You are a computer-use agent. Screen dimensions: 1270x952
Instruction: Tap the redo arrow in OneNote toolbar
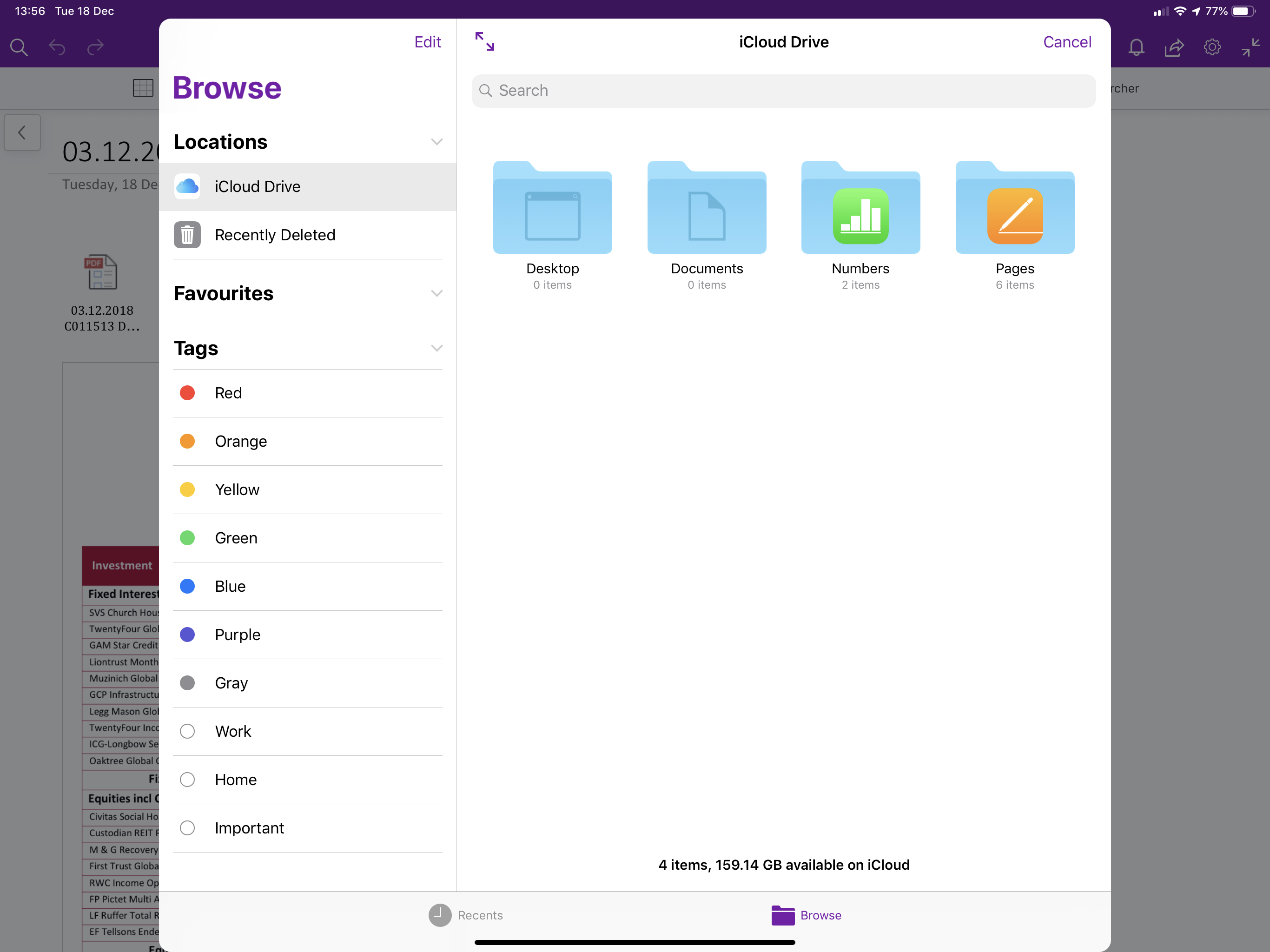(x=95, y=47)
